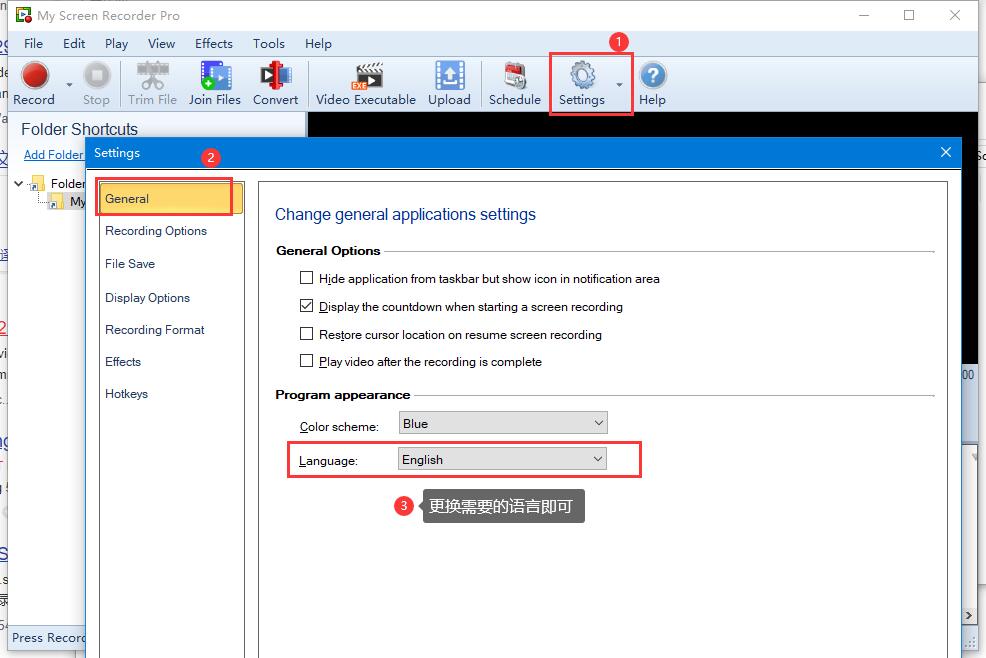Switch to File Save category

pos(130,264)
